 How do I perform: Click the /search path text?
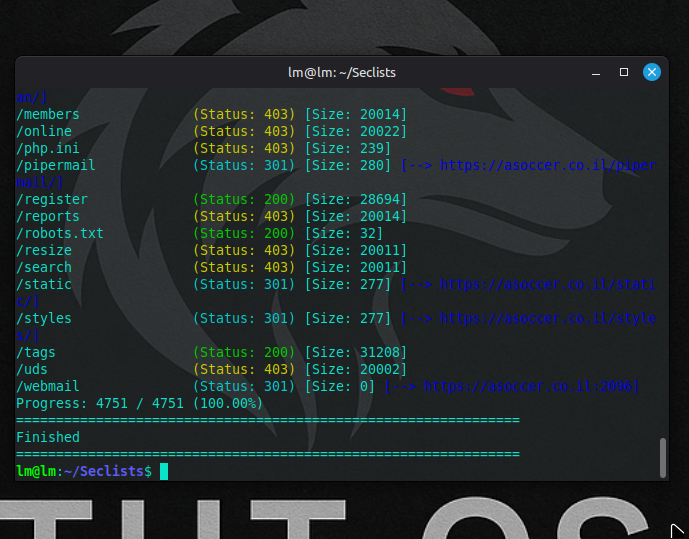tap(44, 268)
